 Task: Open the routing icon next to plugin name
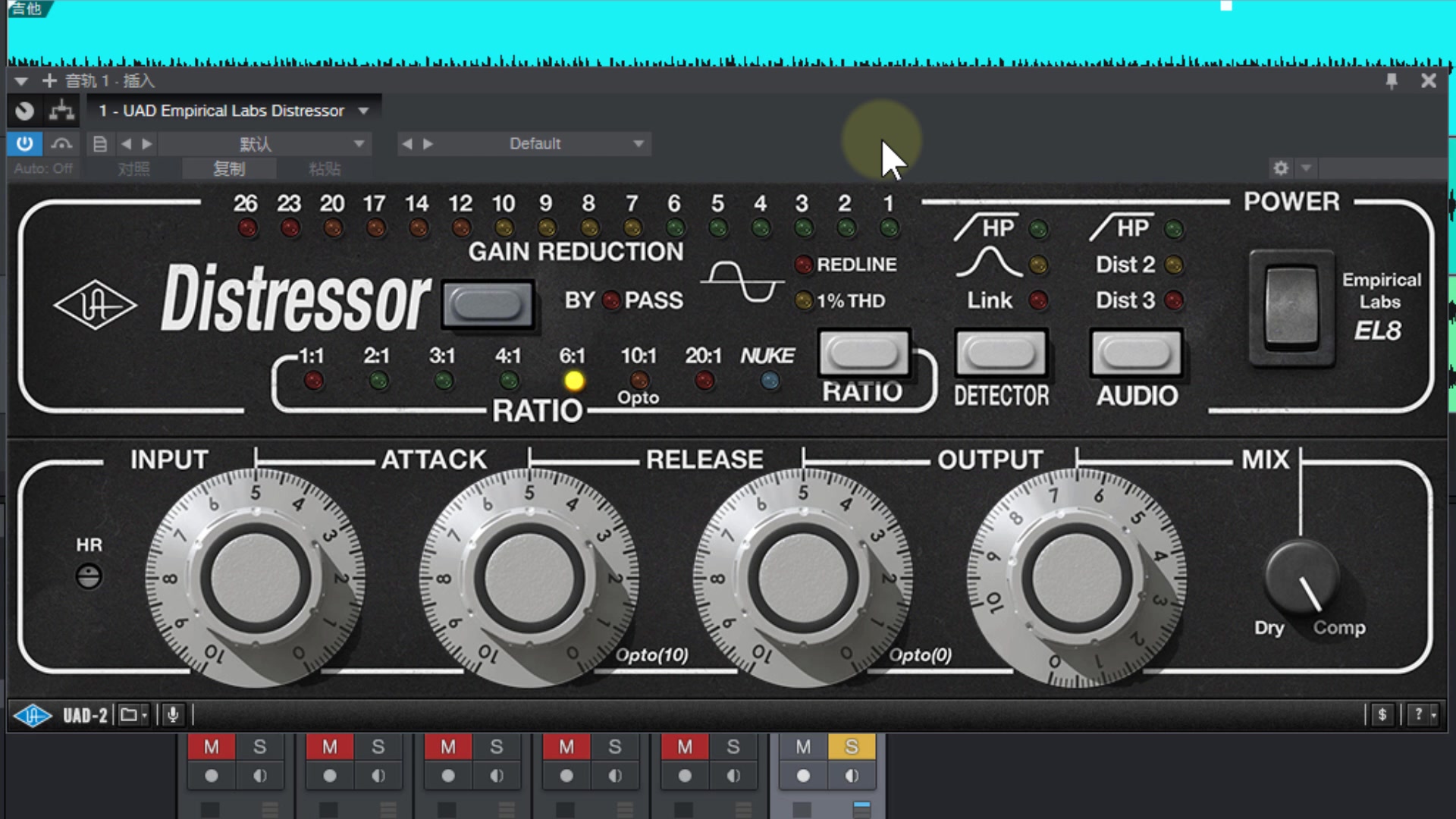click(61, 111)
